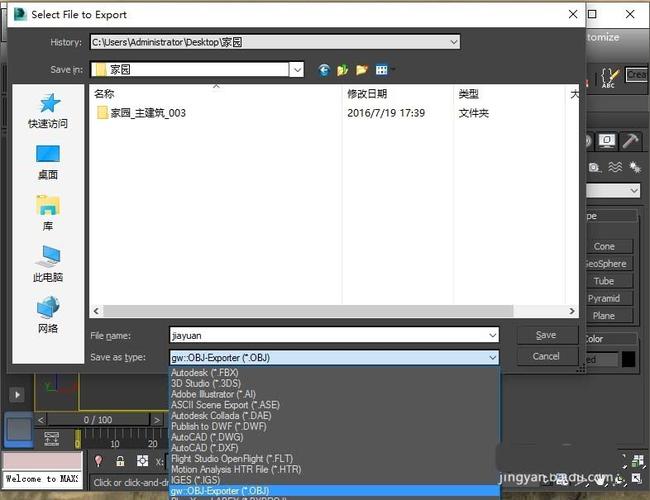The image size is (650, 500).
Task: Click the ABC spelling tool icon in 3ds Max toolbar
Action: [x=609, y=77]
